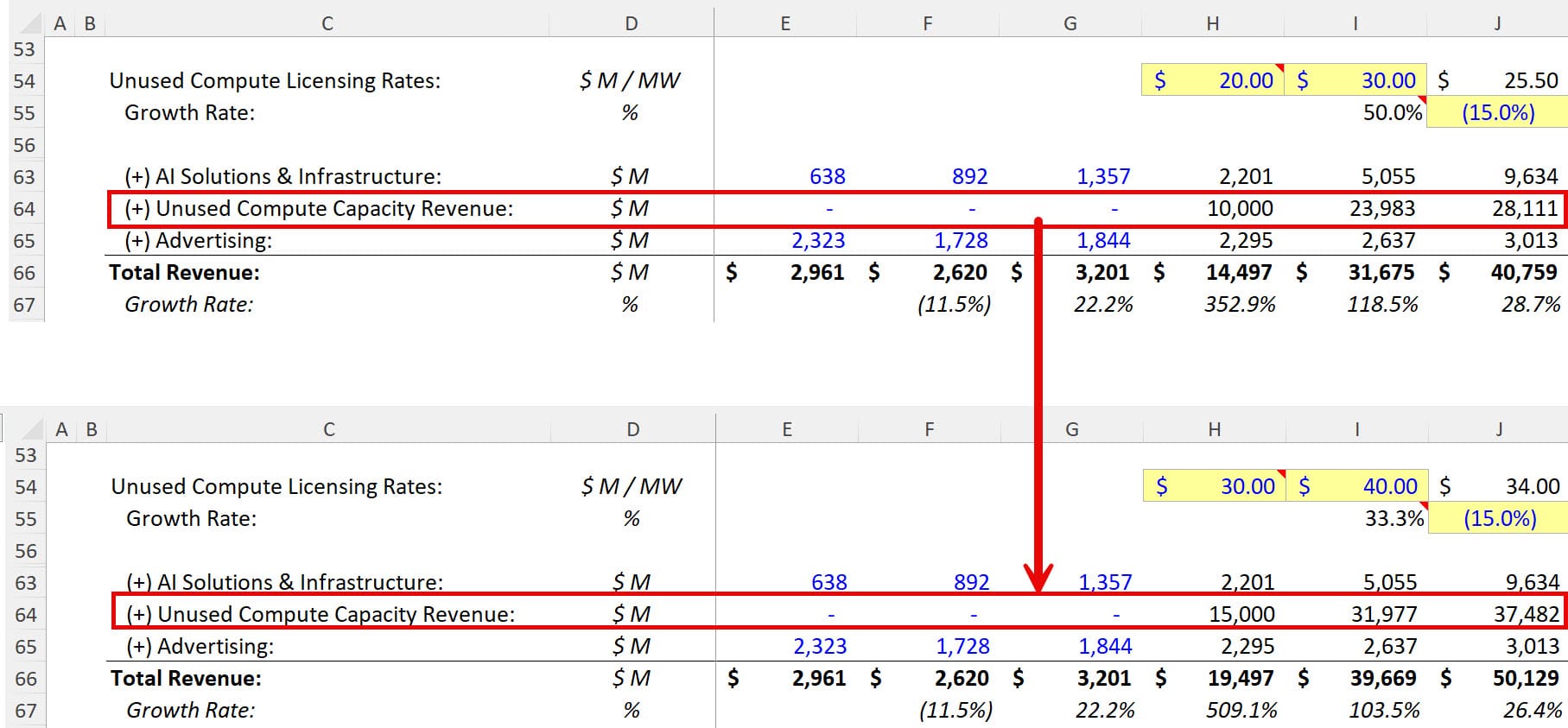Click the $ M / MW units cell in upper sheet
Viewport: 1568px width, 728px height.
[x=630, y=80]
